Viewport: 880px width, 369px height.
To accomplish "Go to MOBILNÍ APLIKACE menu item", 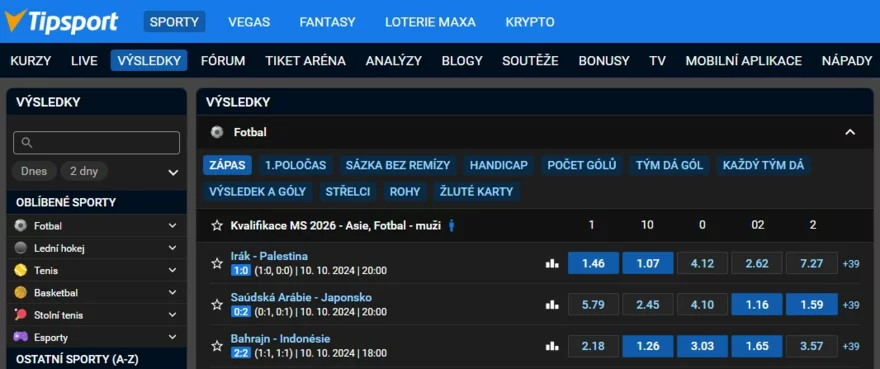I will tap(744, 61).
